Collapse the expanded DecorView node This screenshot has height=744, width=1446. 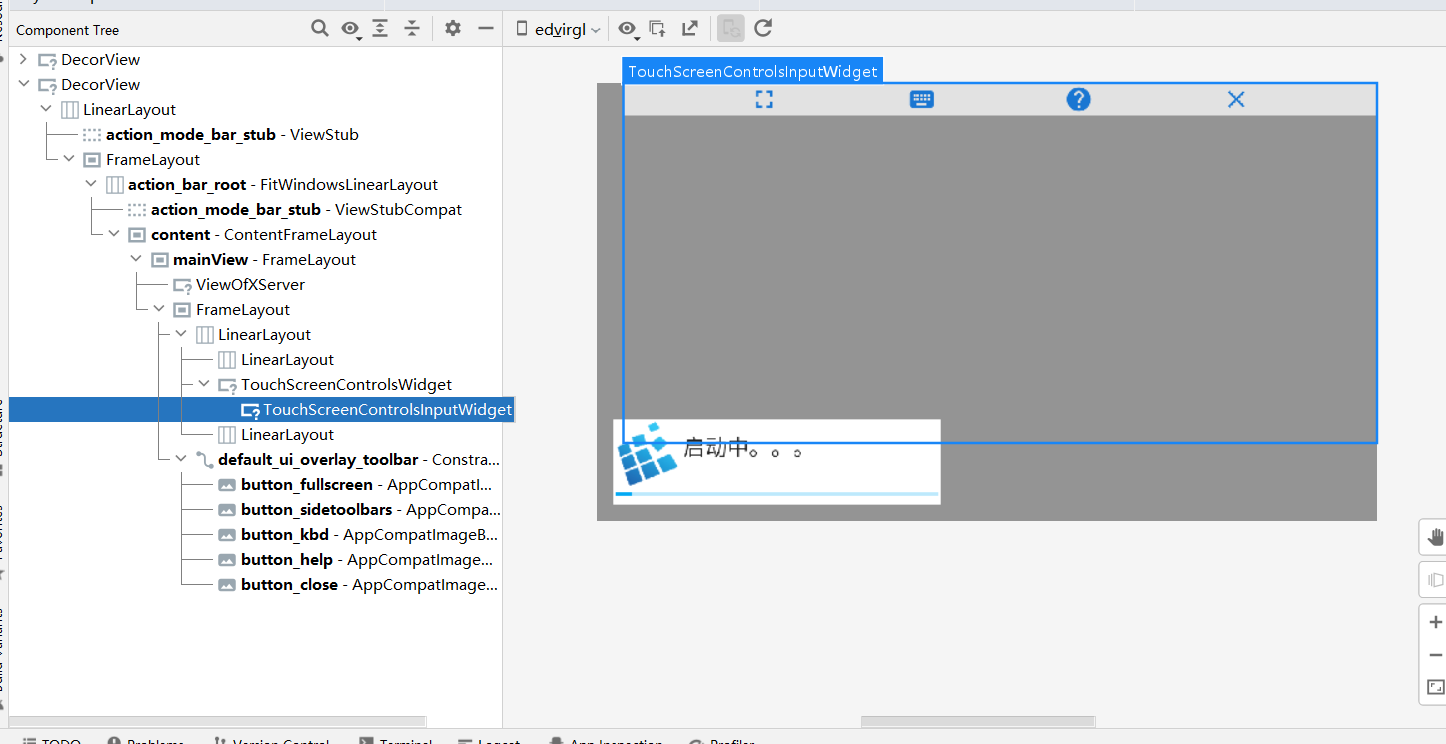24,84
